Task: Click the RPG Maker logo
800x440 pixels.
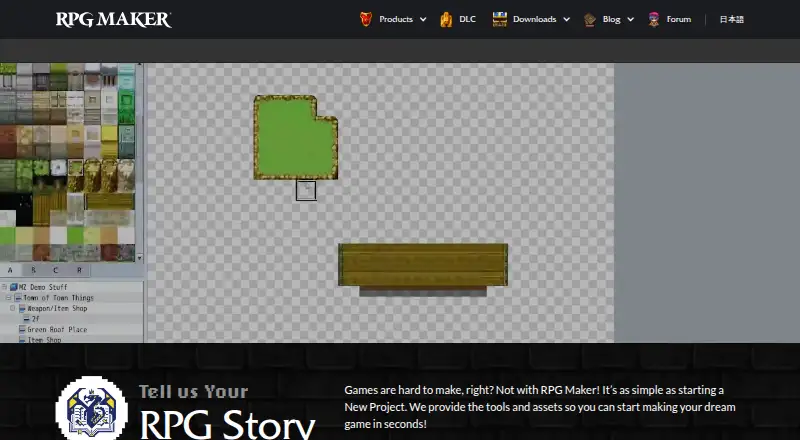Action: pyautogui.click(x=113, y=19)
